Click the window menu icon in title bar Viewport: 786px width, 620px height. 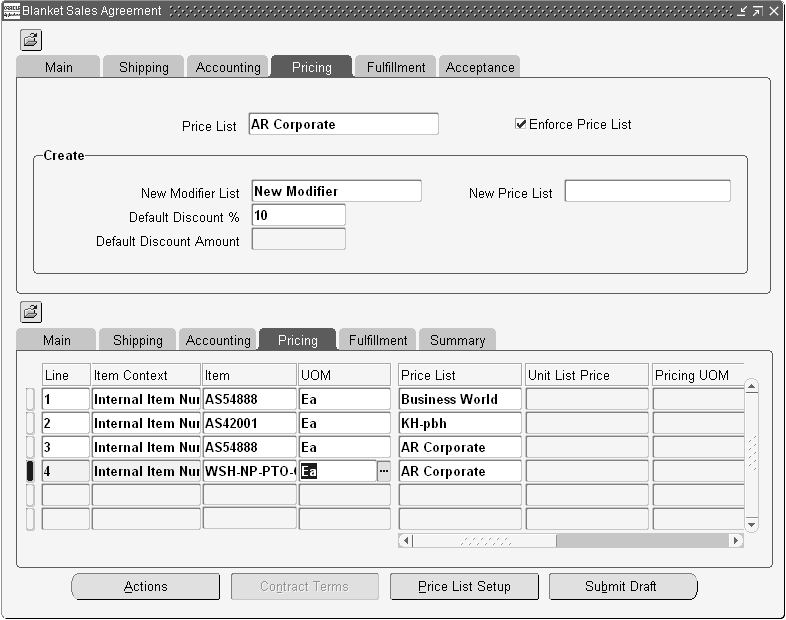click(x=11, y=11)
